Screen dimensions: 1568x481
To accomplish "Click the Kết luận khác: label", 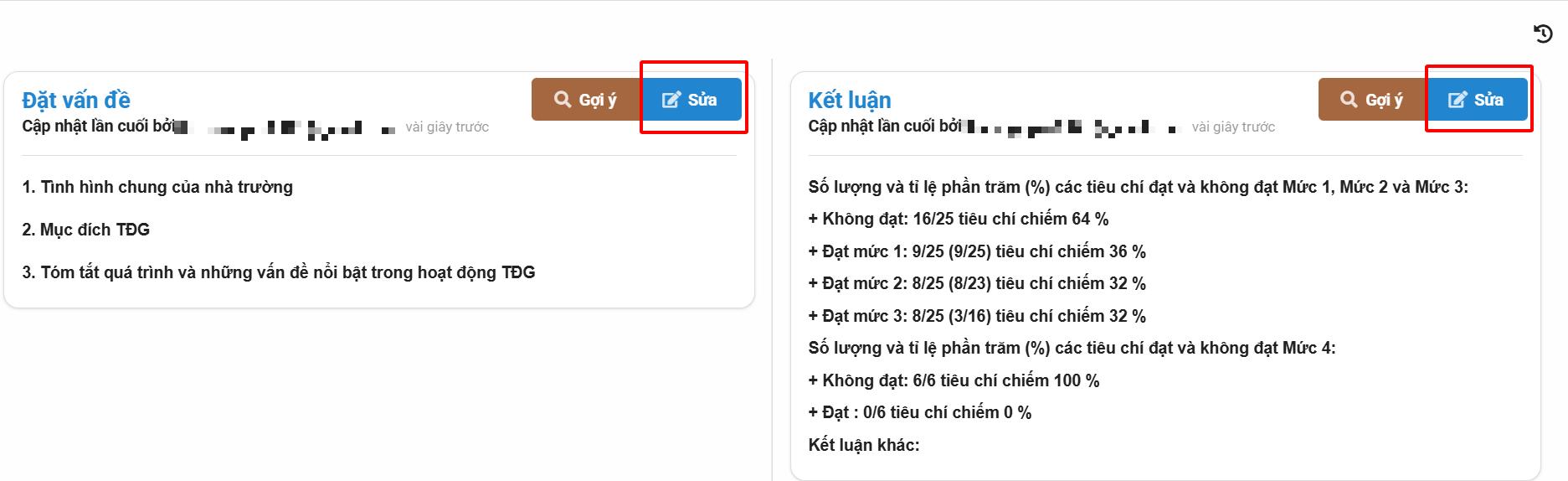I will (863, 445).
